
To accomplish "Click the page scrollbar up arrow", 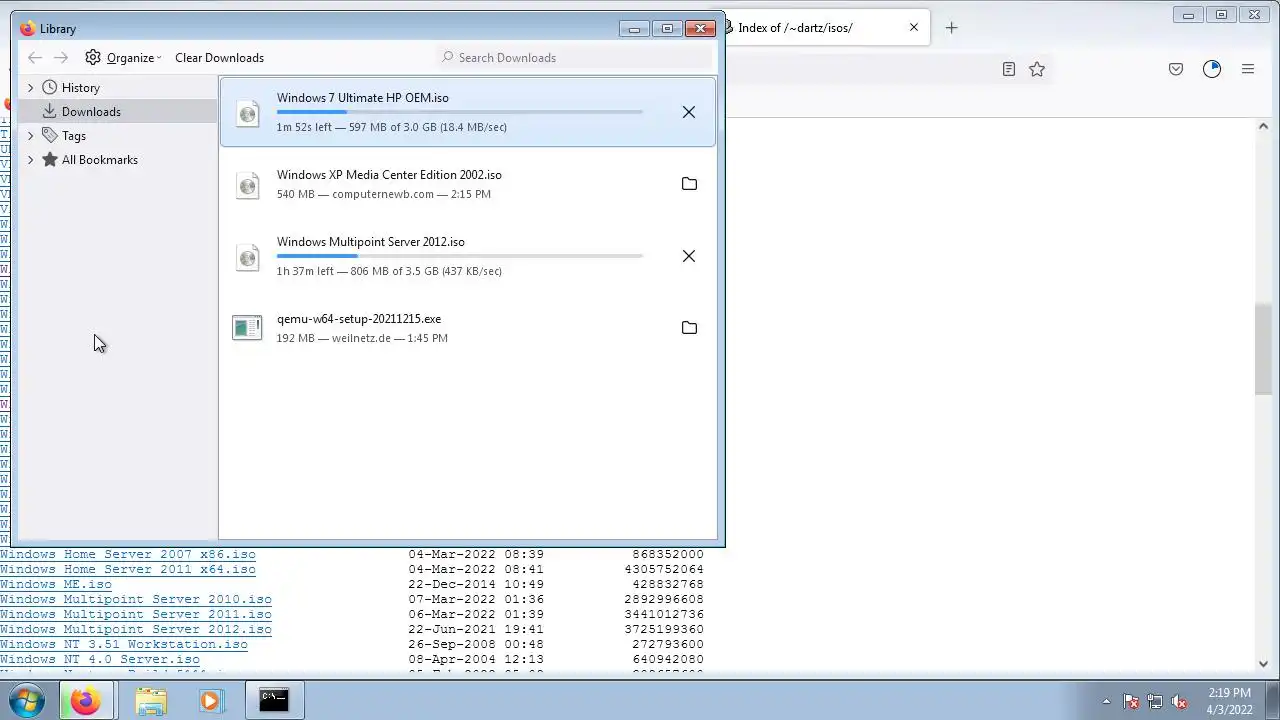I will coord(1263,127).
